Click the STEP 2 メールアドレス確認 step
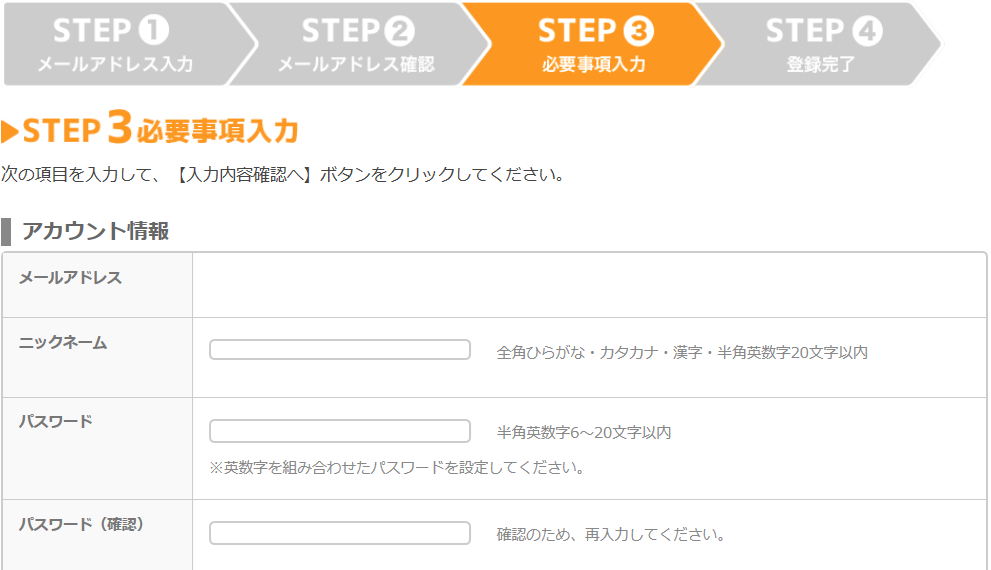991x570 pixels. (x=357, y=44)
